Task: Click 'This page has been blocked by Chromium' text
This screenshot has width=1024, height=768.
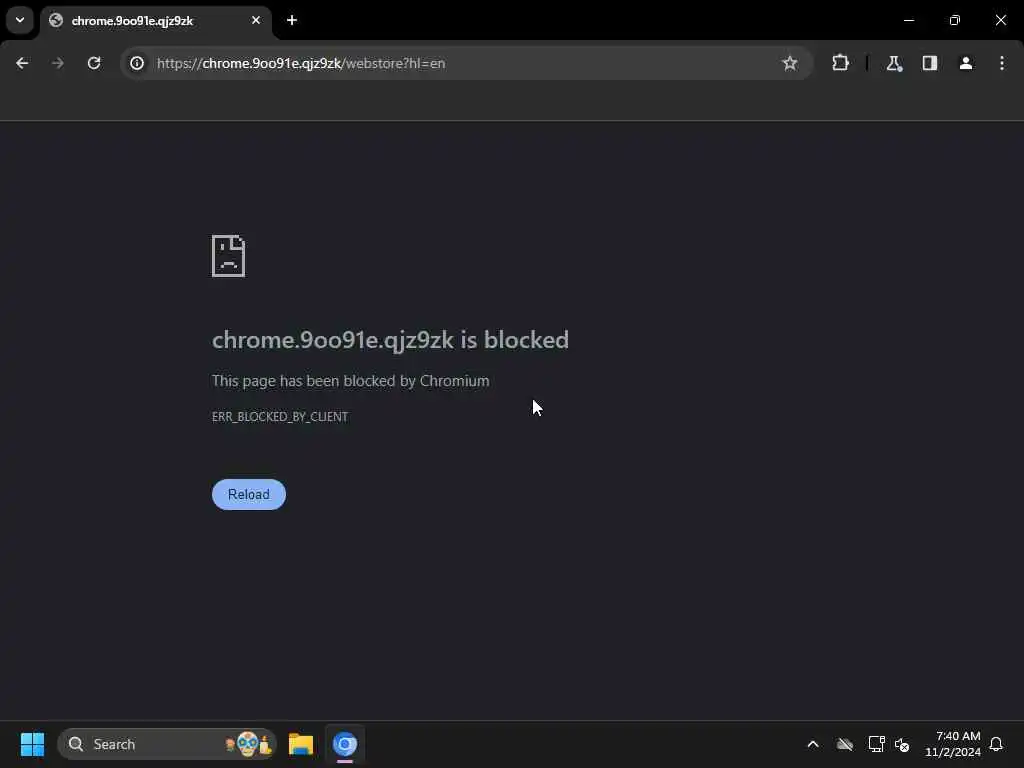Action: tap(351, 381)
